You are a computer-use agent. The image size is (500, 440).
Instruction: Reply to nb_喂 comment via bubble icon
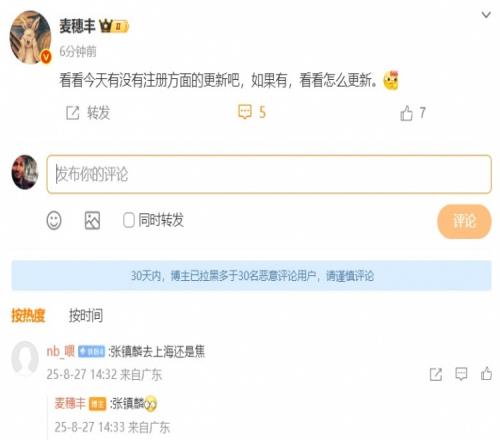(461, 374)
